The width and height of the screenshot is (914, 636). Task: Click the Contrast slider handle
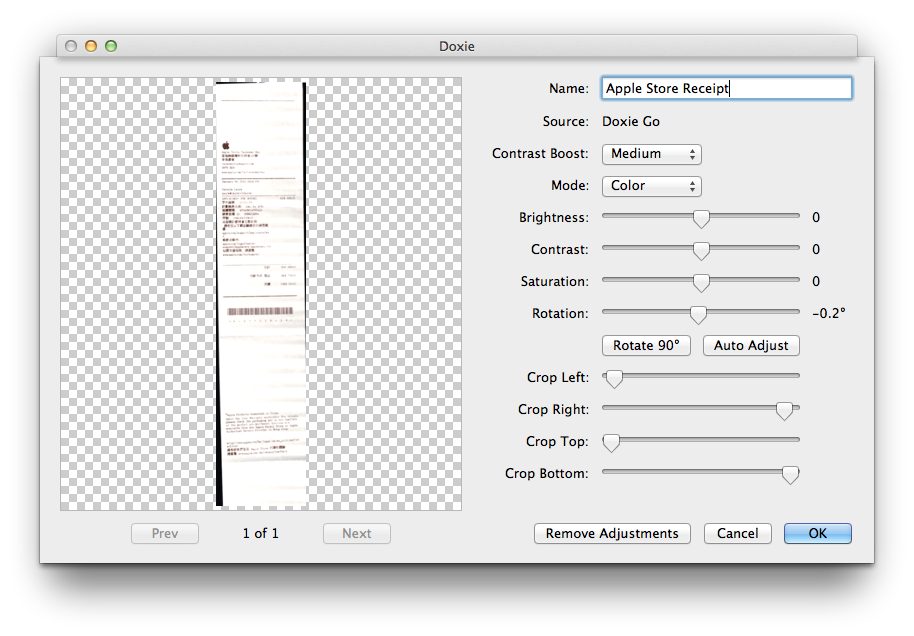pos(701,250)
